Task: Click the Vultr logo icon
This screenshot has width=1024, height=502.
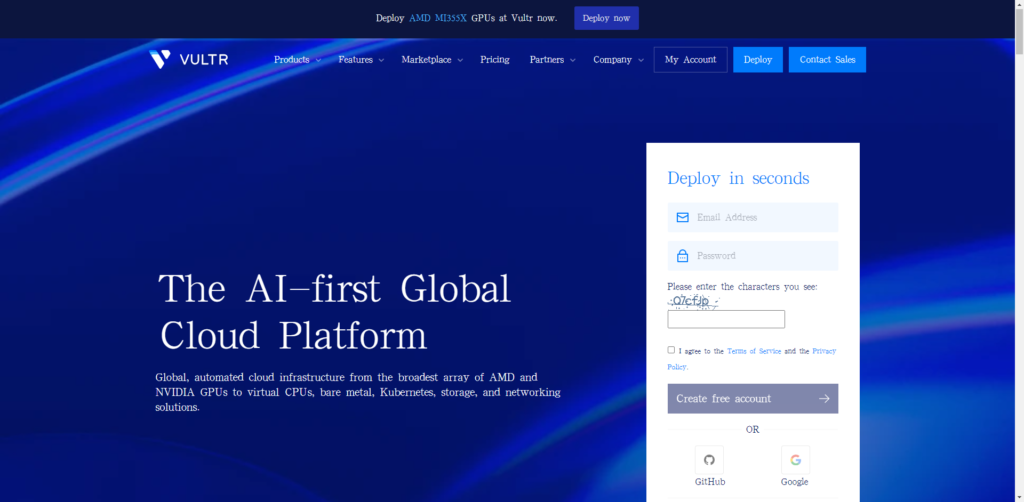Action: click(160, 60)
